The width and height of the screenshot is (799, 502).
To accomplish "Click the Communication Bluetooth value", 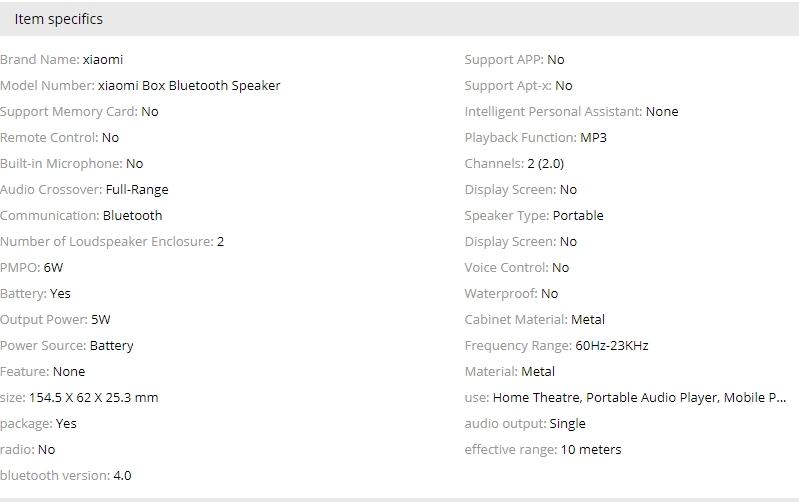I will (132, 216).
